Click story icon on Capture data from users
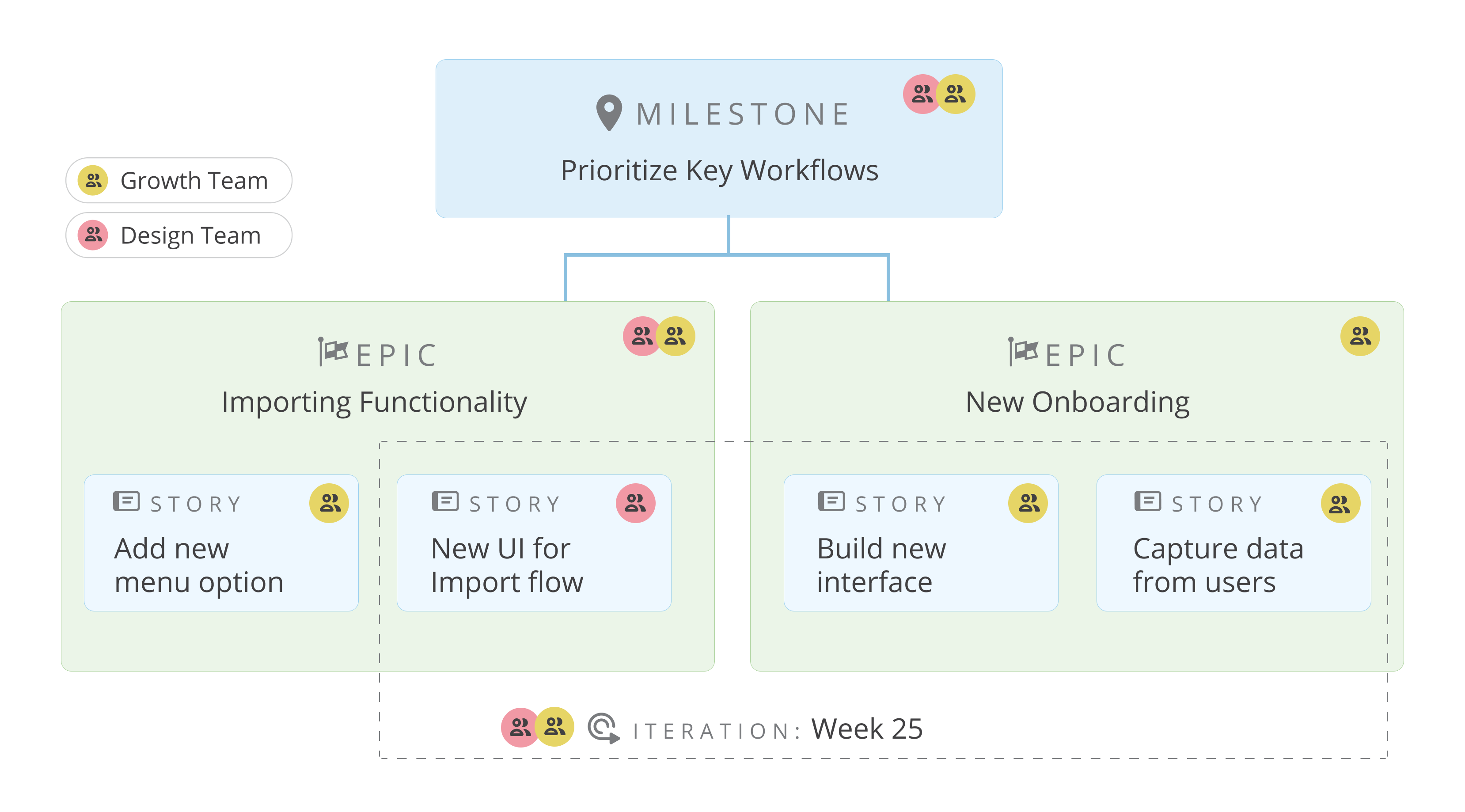Screen dimensions: 1465x812 click(1148, 501)
